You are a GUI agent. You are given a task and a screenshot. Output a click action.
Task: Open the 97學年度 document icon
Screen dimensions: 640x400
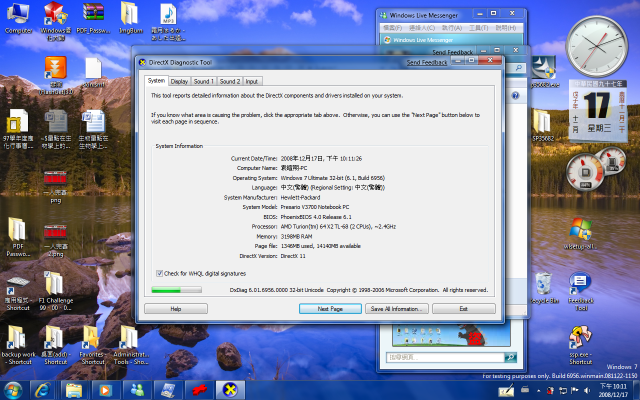(18, 129)
